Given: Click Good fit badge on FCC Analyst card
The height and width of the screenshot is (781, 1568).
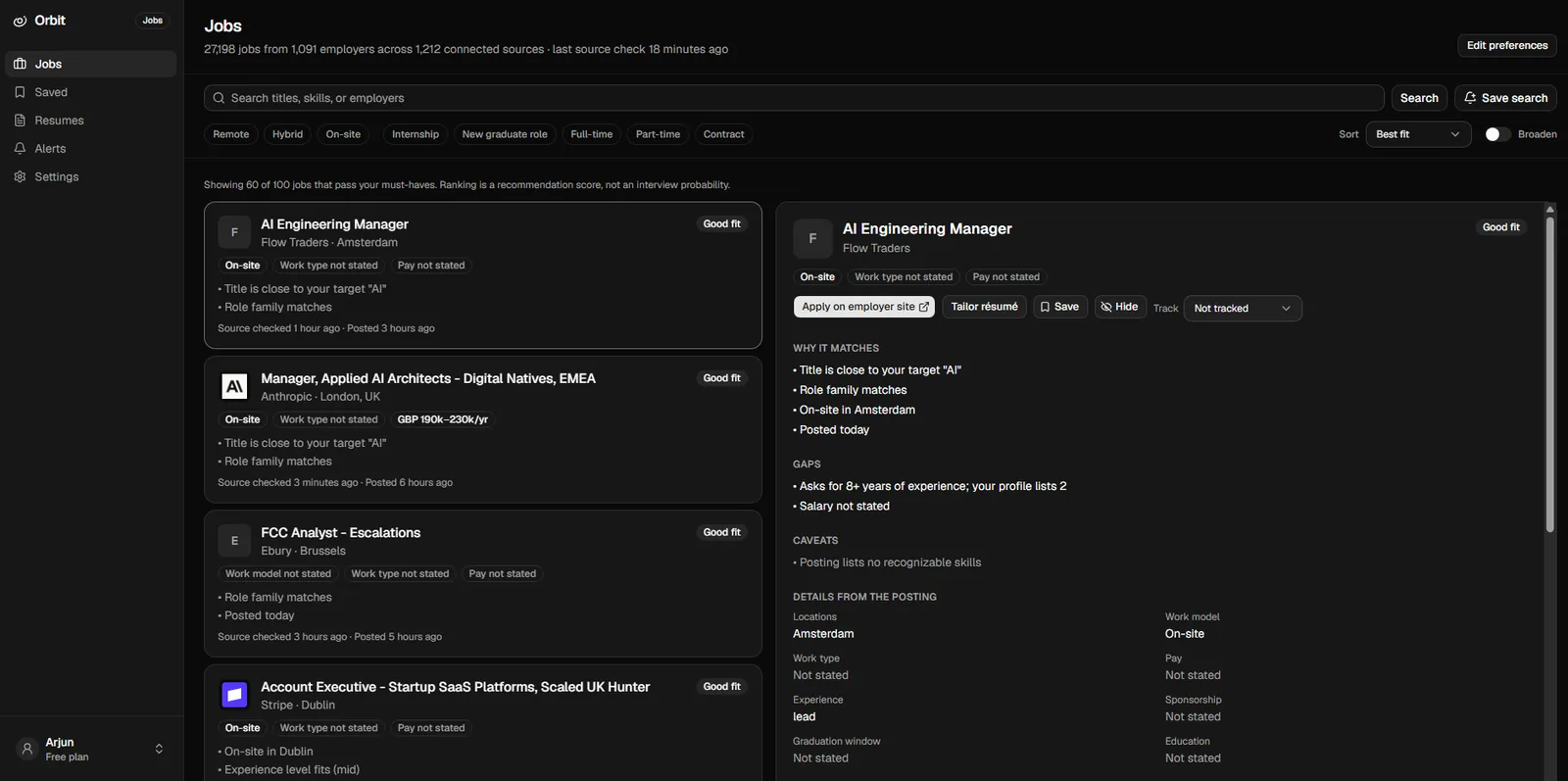Looking at the screenshot, I should [722, 532].
